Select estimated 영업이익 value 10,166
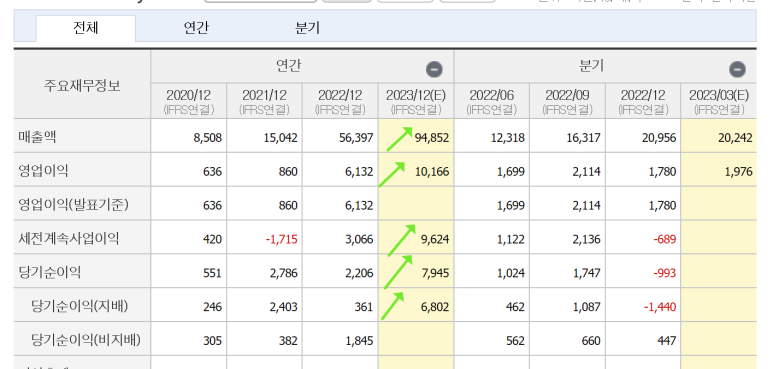This screenshot has width=773, height=369. pos(432,172)
